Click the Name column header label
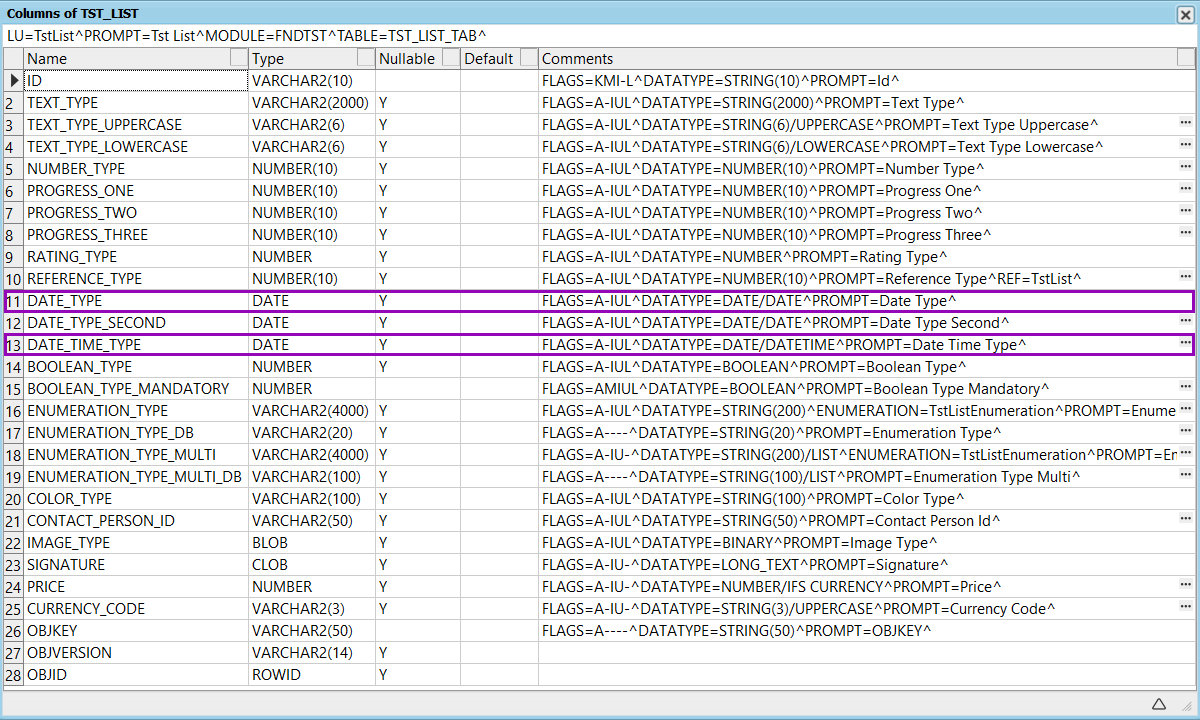The image size is (1200, 720). [x=47, y=59]
